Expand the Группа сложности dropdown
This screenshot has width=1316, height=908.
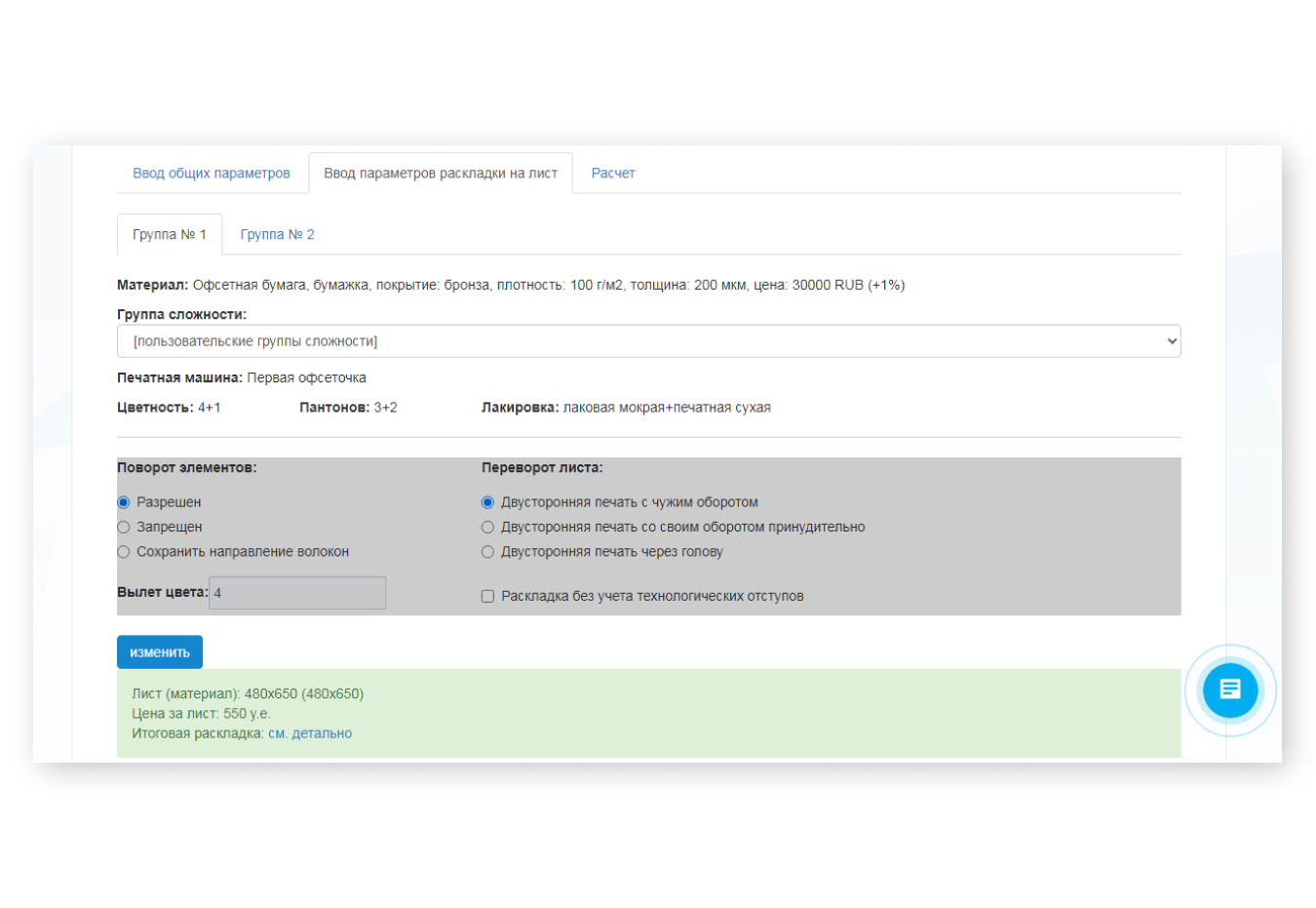pyautogui.click(x=648, y=341)
